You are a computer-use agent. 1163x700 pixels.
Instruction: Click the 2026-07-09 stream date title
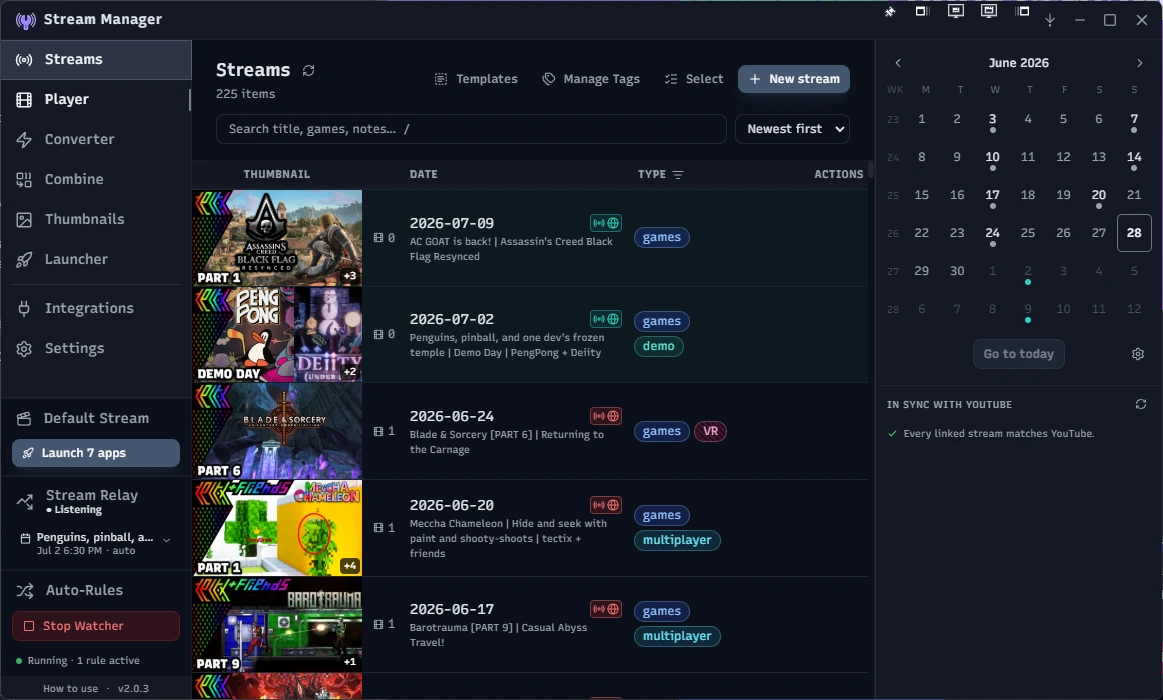point(452,223)
